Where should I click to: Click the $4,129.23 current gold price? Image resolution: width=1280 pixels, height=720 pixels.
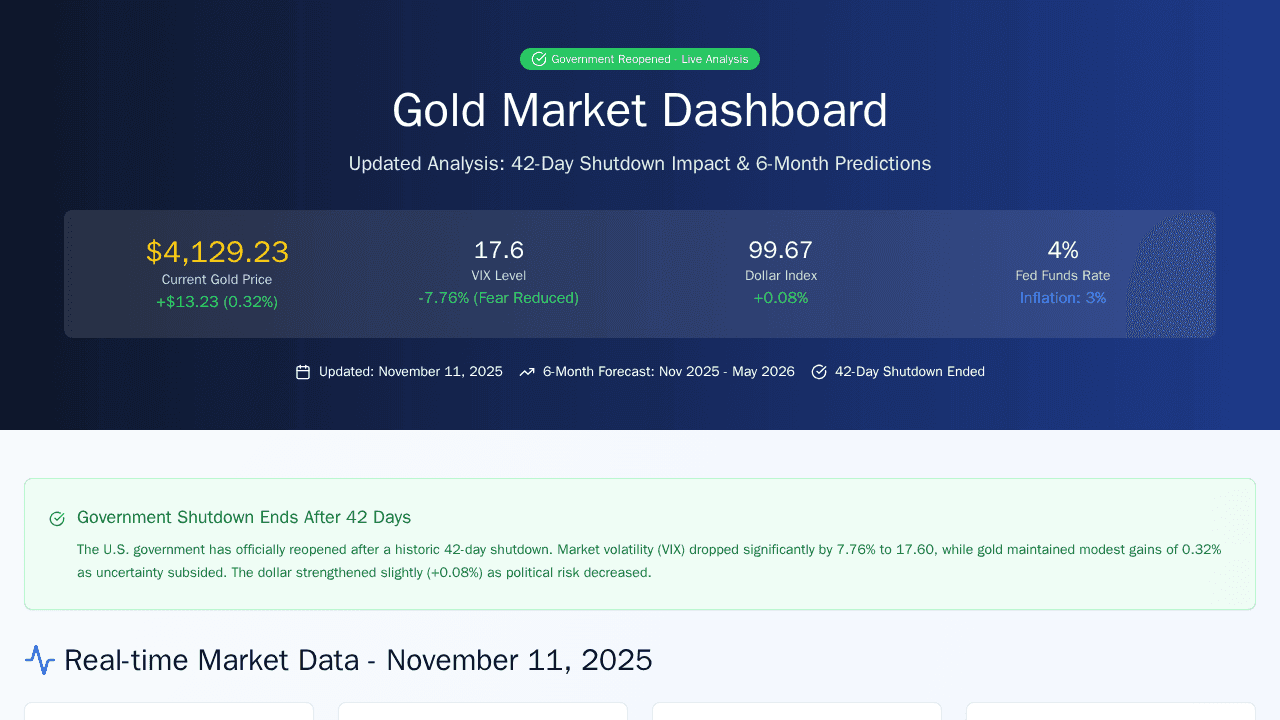217,251
